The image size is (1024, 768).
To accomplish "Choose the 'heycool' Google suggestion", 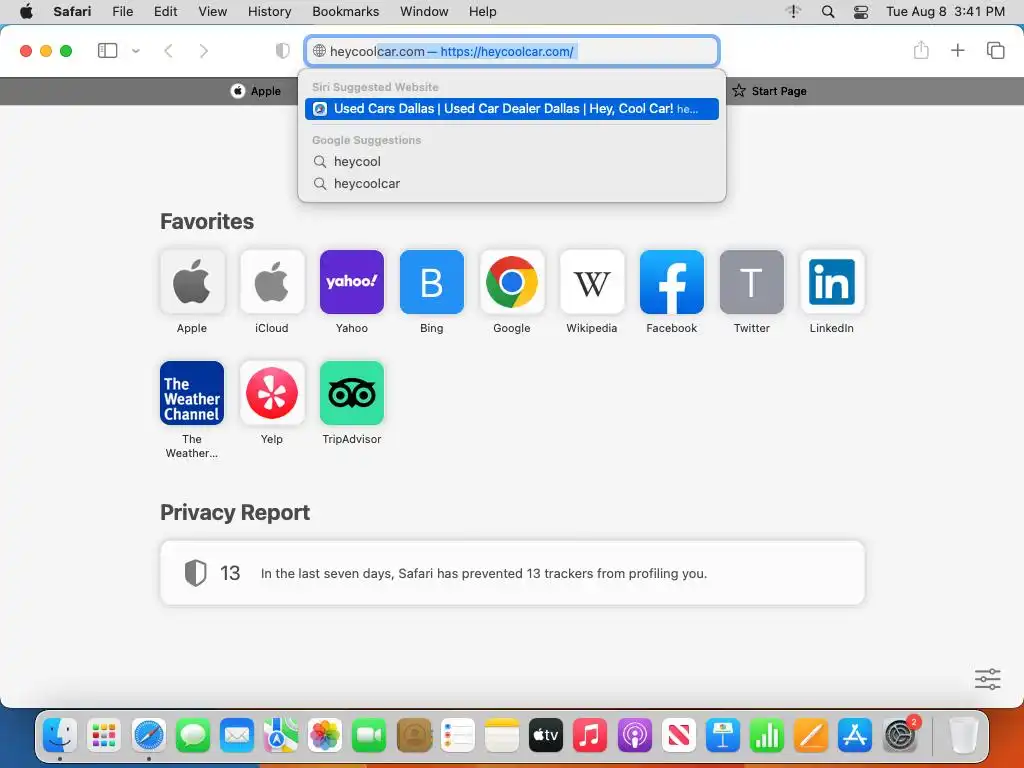I will (x=512, y=161).
